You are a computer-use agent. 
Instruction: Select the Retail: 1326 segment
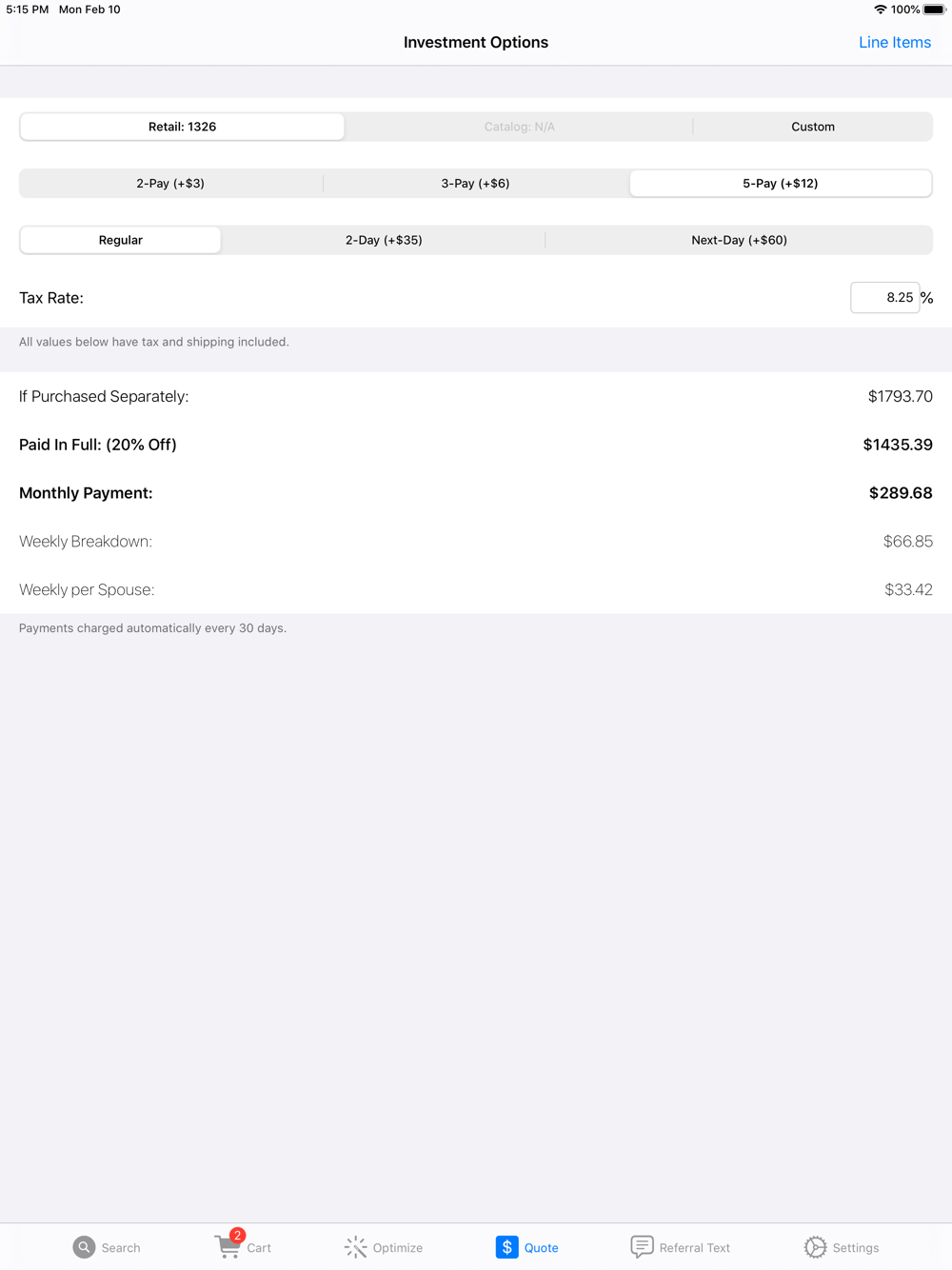click(182, 127)
